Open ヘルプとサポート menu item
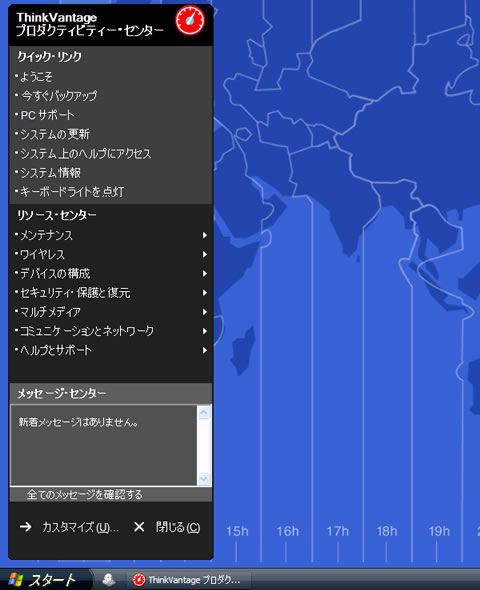The image size is (480, 590). tap(53, 350)
